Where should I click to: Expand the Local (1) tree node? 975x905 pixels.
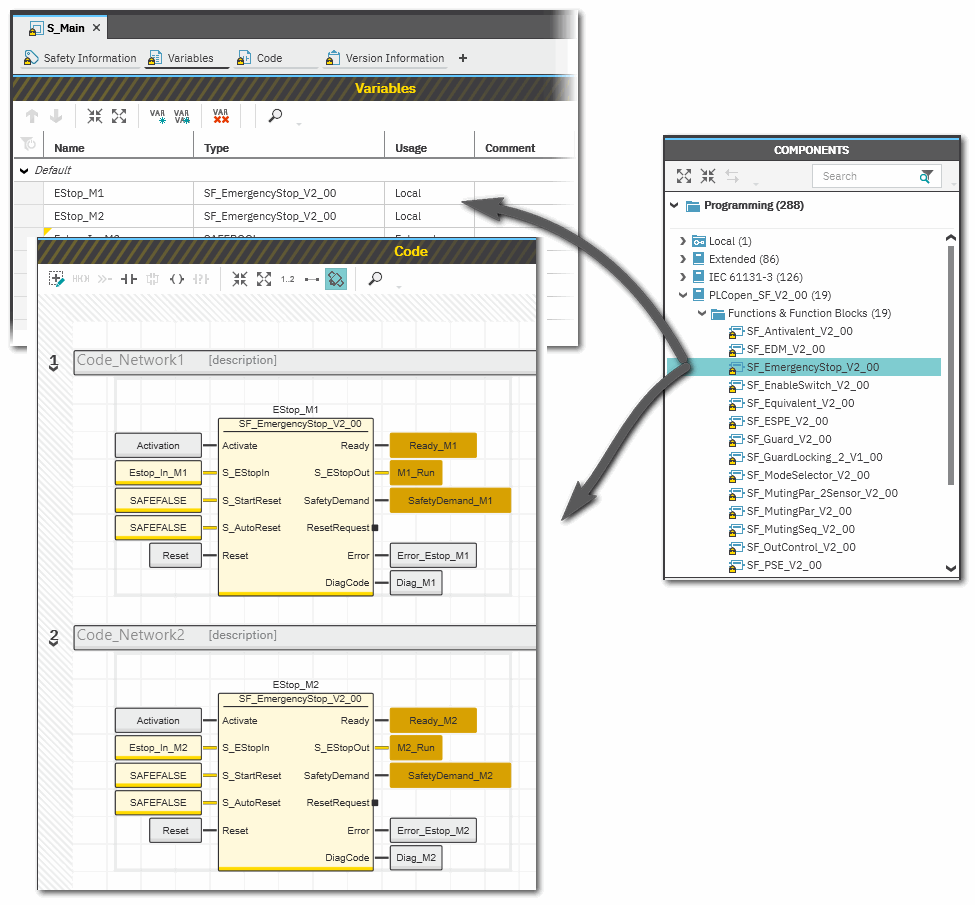pyautogui.click(x=683, y=241)
